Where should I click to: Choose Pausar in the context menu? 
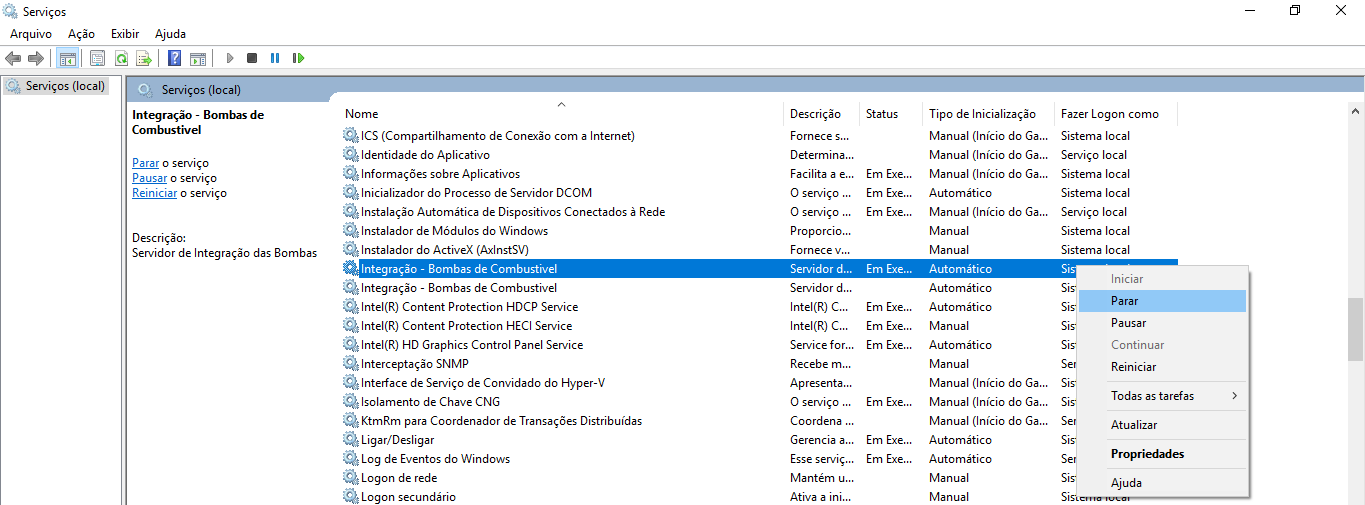point(1162,323)
